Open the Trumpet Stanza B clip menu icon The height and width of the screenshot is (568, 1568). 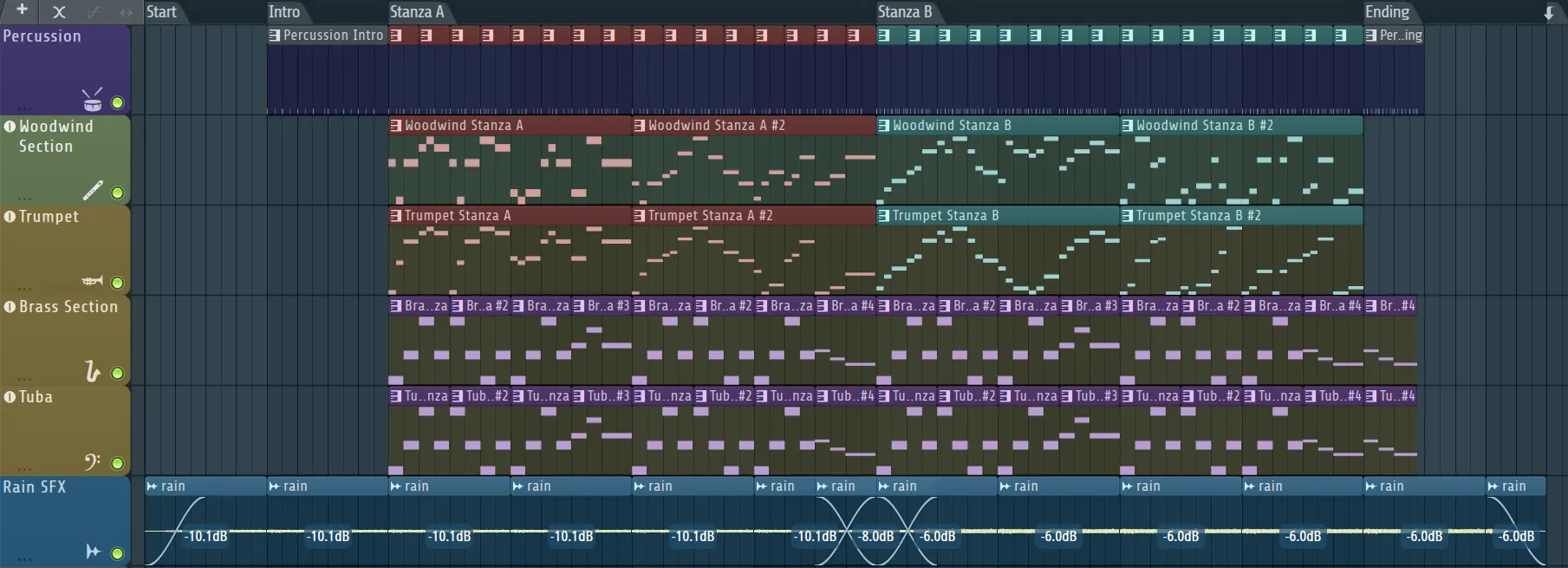(884, 216)
